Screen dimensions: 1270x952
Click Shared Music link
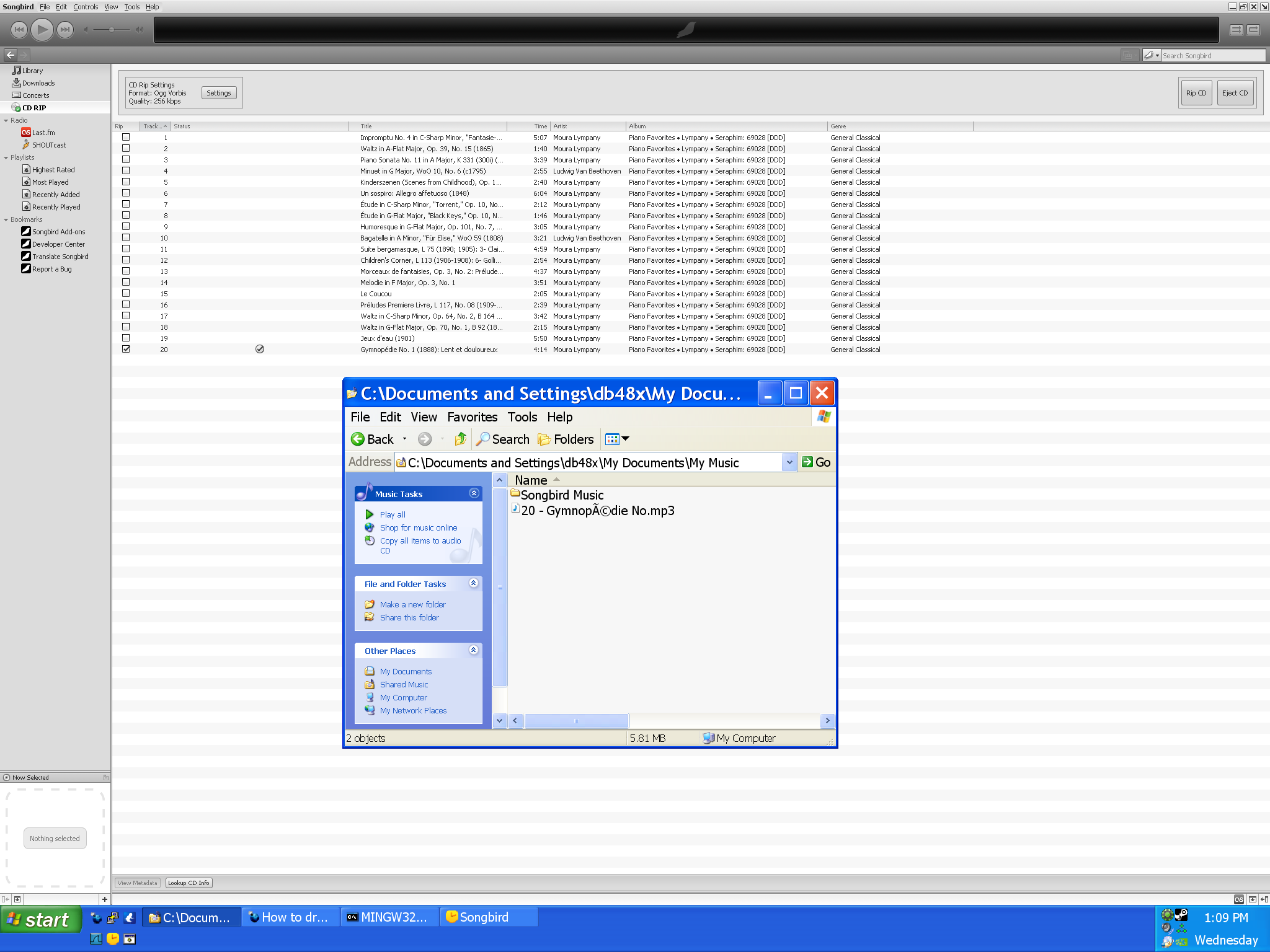(404, 684)
